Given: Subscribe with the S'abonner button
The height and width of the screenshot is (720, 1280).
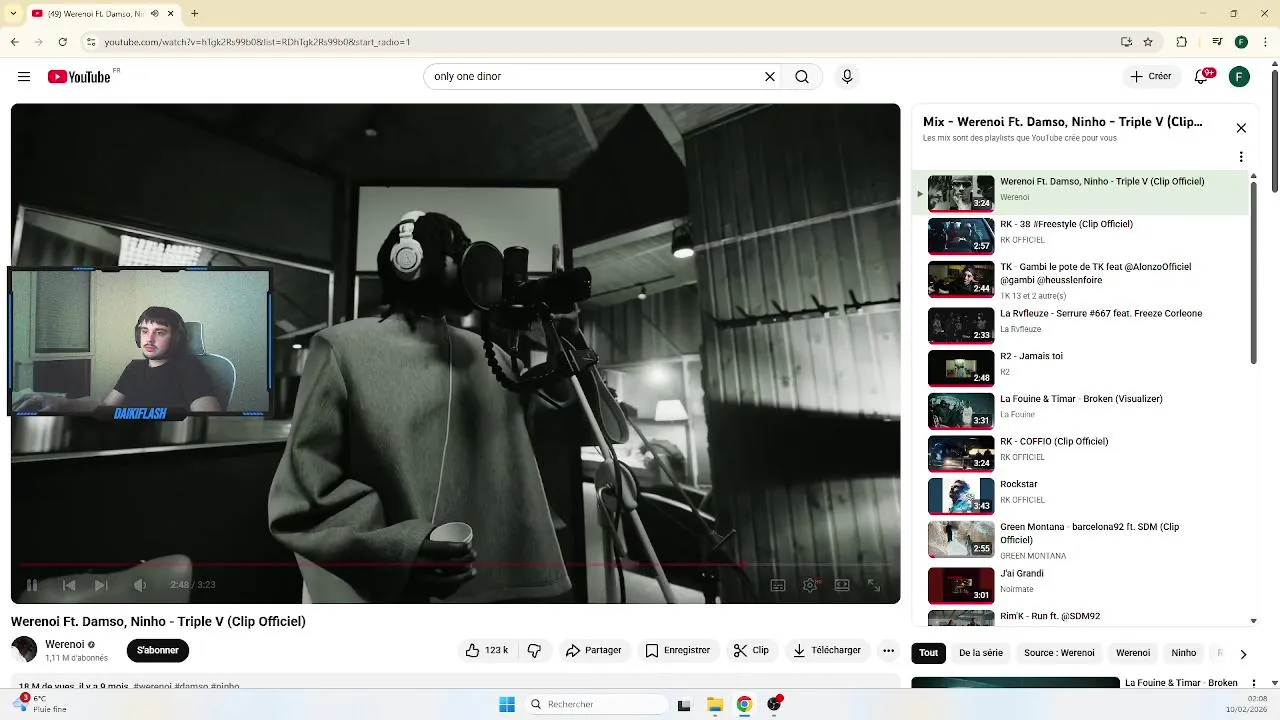Looking at the screenshot, I should [x=157, y=650].
